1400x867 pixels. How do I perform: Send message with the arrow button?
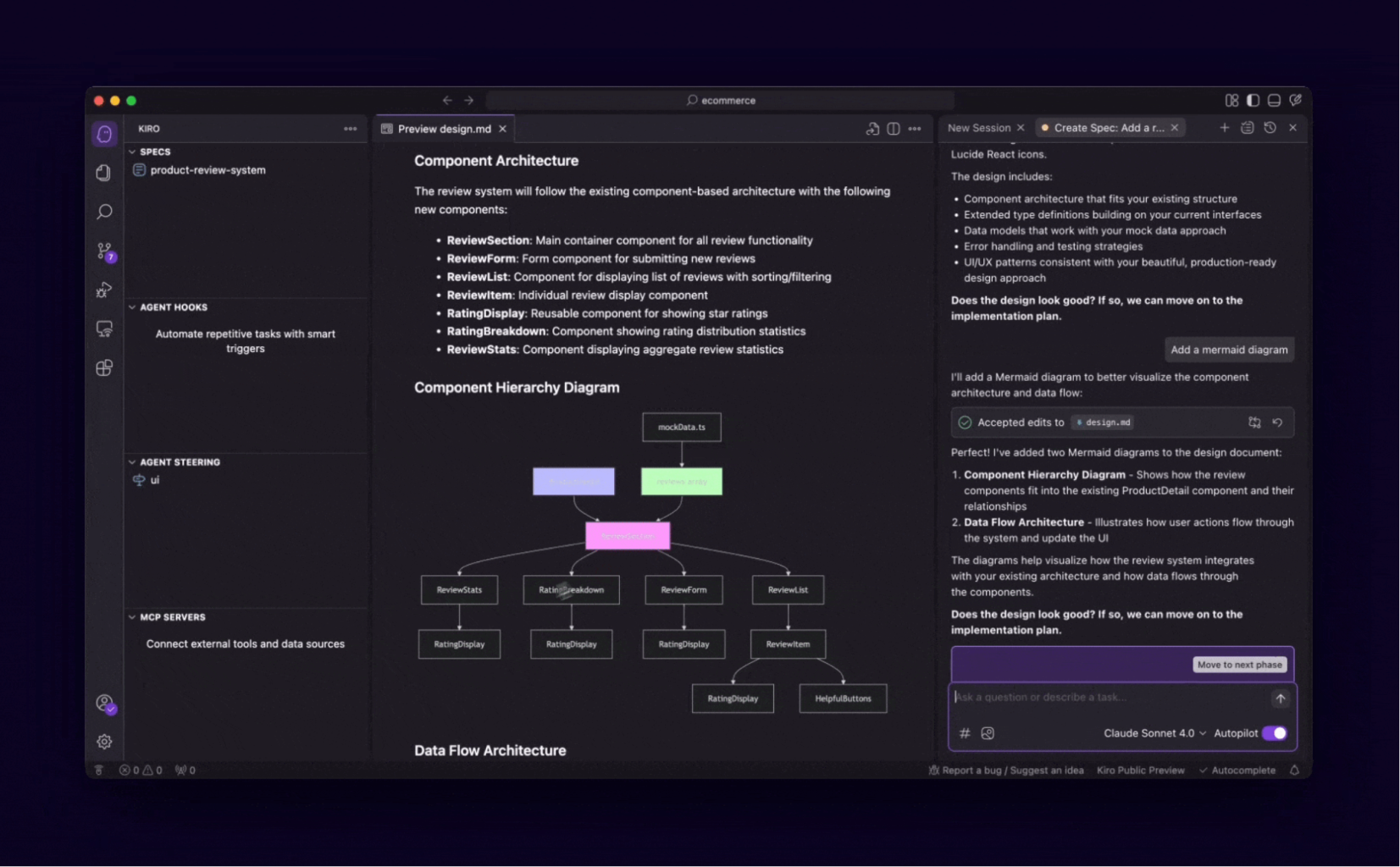coord(1280,699)
